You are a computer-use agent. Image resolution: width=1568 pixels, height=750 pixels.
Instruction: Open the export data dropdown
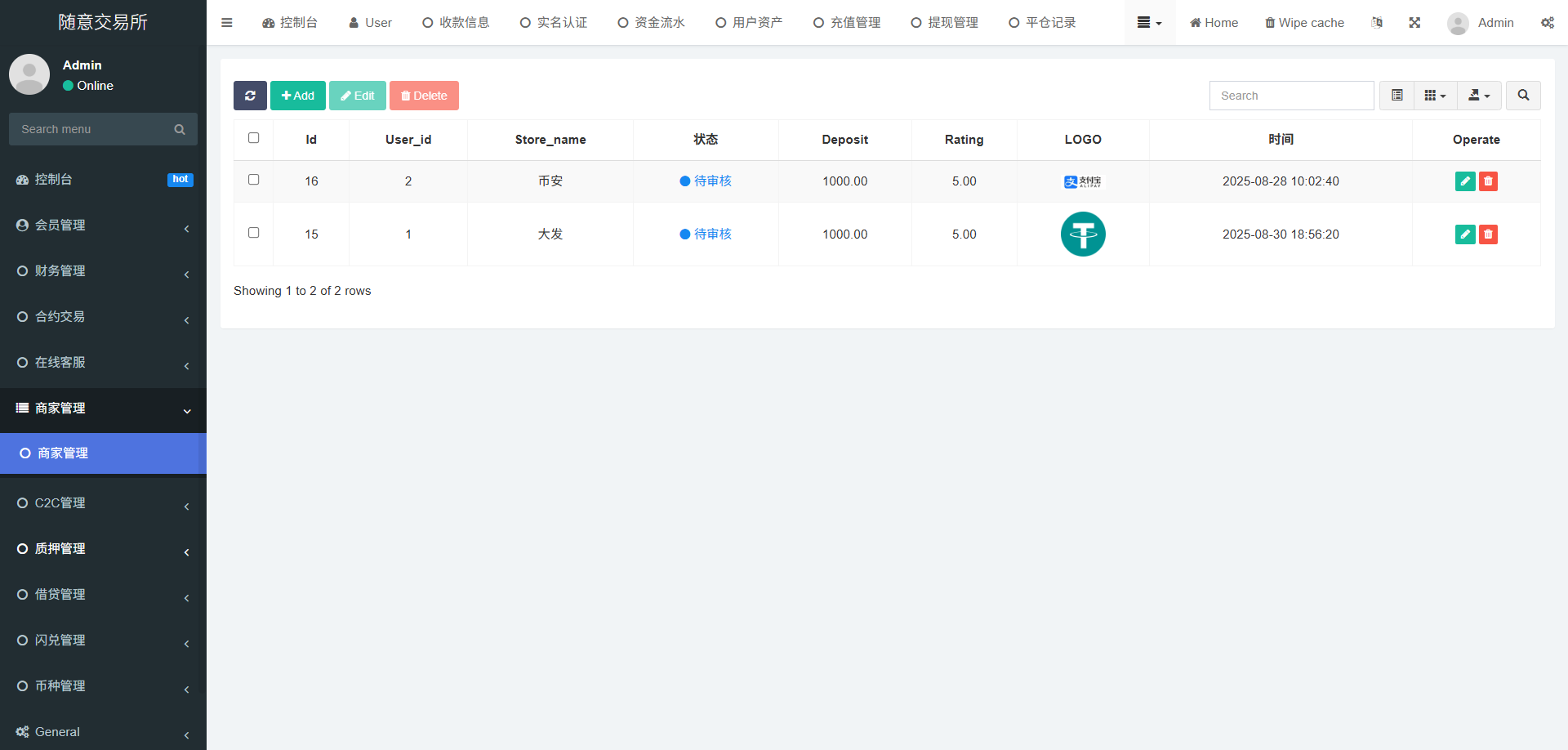[x=1479, y=96]
